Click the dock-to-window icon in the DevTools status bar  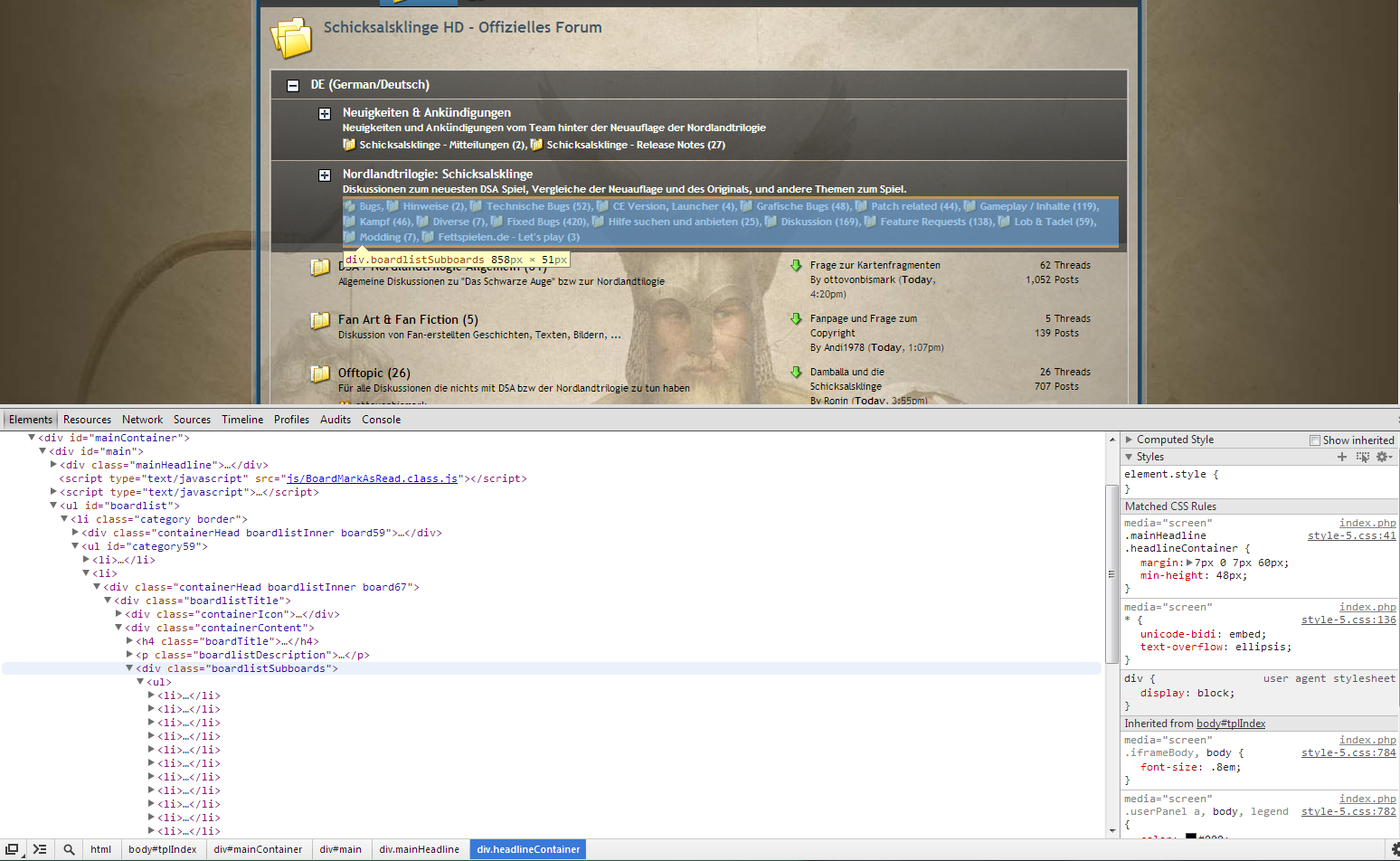[13, 849]
